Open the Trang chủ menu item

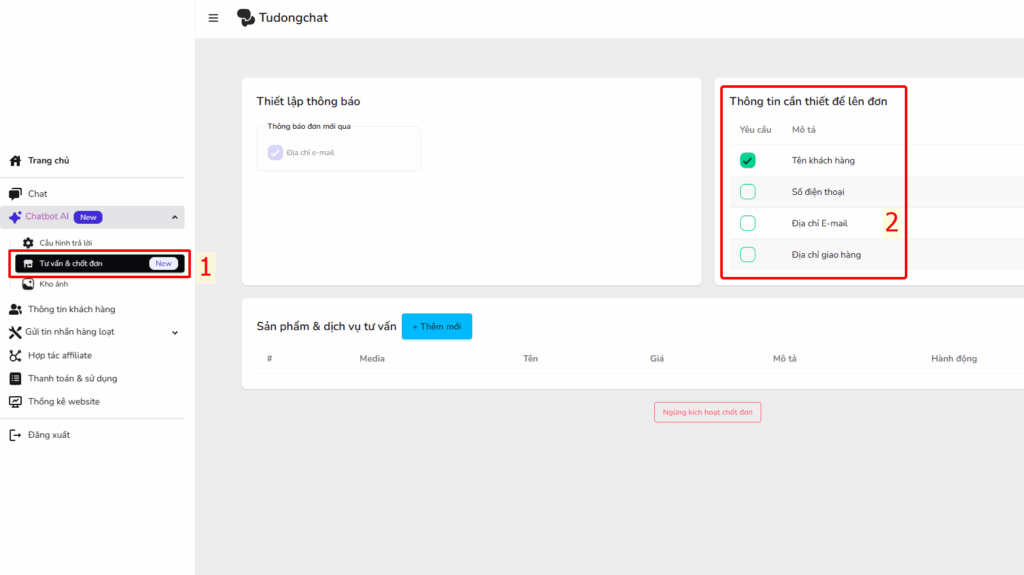48,161
